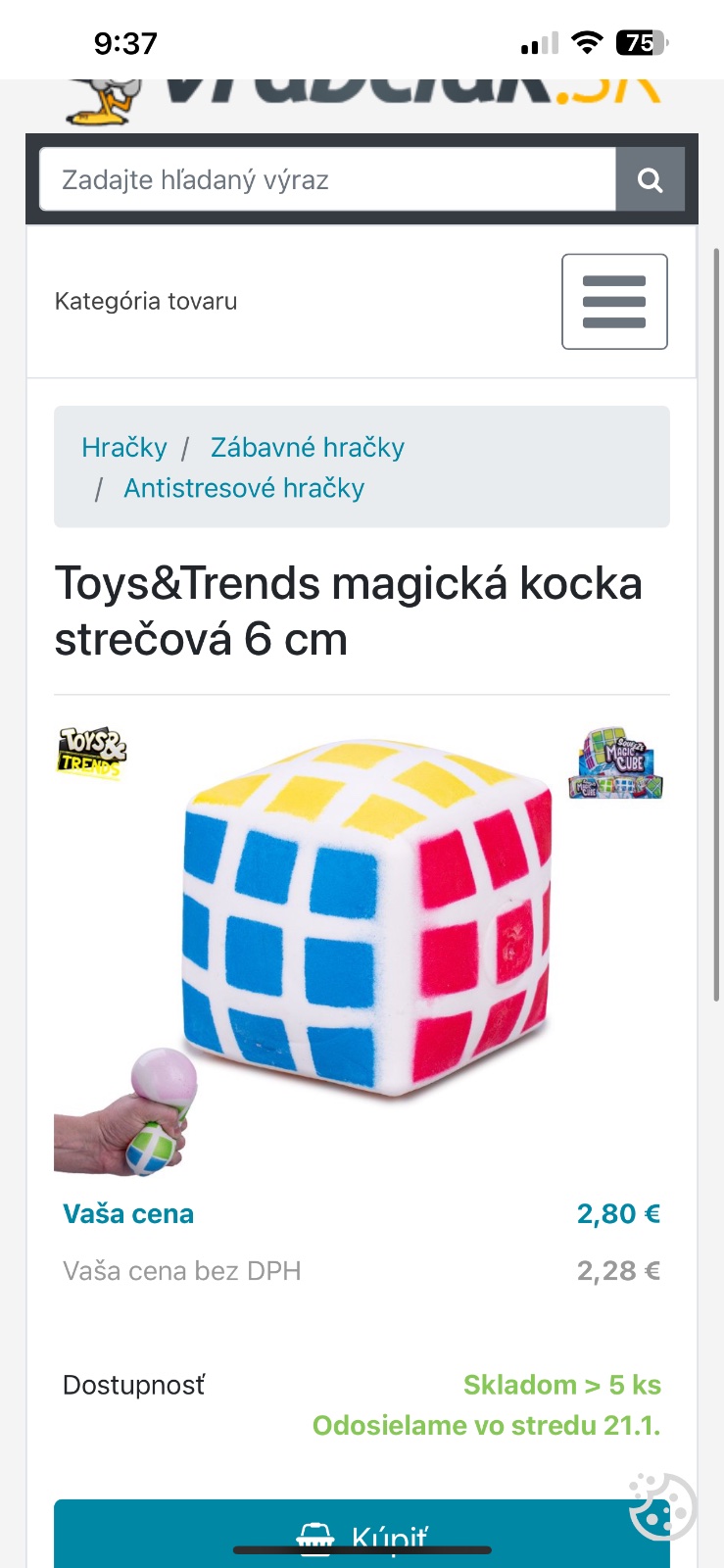Tap the product title heading
This screenshot has height=1568, width=724.
tap(349, 612)
